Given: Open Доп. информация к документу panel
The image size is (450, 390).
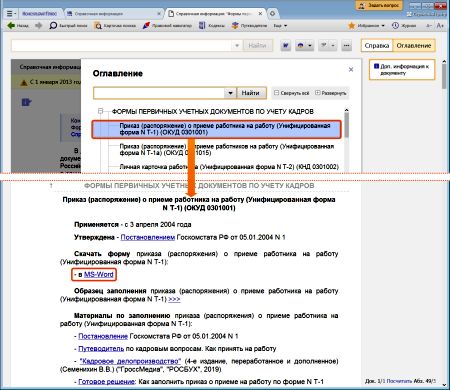Looking at the screenshot, I should [402, 70].
